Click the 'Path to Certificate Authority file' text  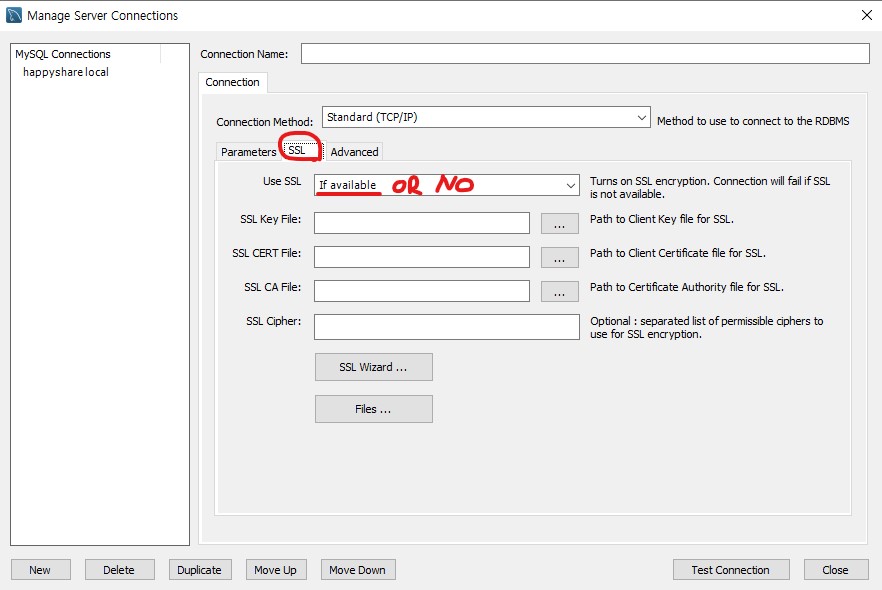click(x=686, y=287)
